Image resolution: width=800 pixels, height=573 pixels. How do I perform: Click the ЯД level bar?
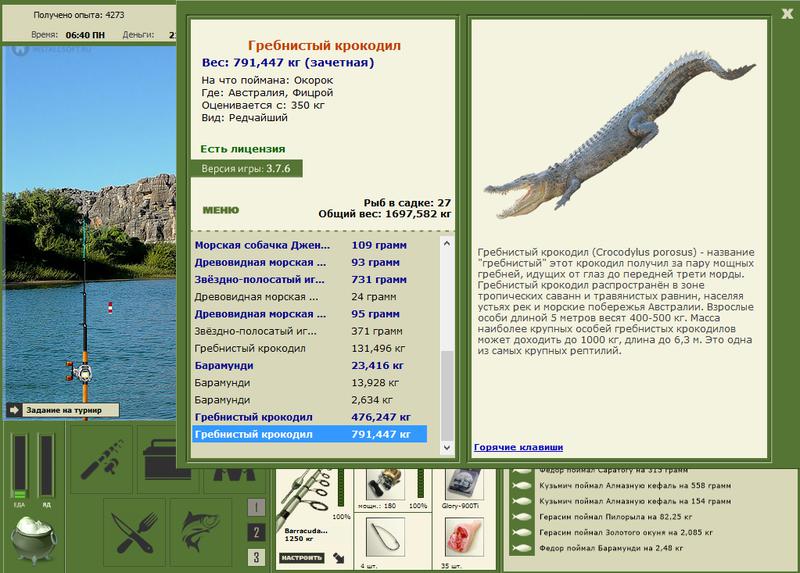pos(46,466)
